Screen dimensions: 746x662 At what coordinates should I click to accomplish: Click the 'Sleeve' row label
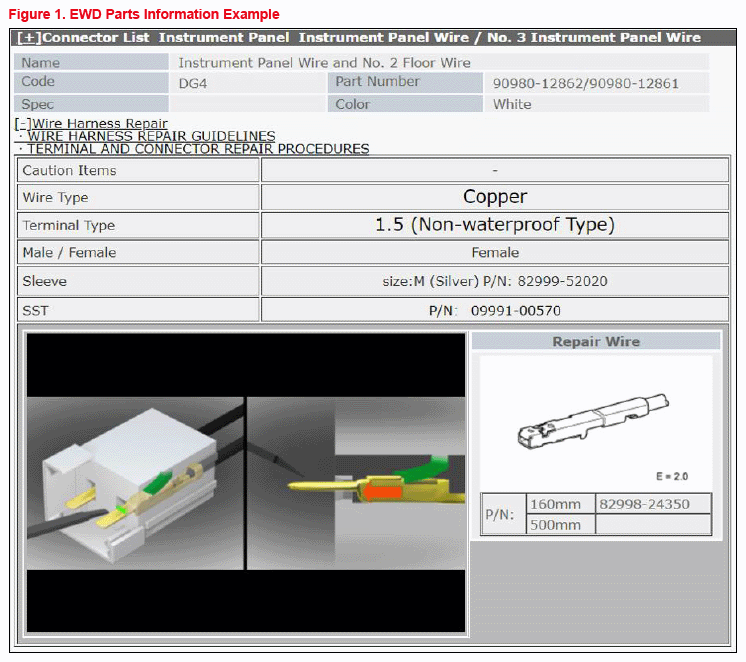(x=138, y=281)
